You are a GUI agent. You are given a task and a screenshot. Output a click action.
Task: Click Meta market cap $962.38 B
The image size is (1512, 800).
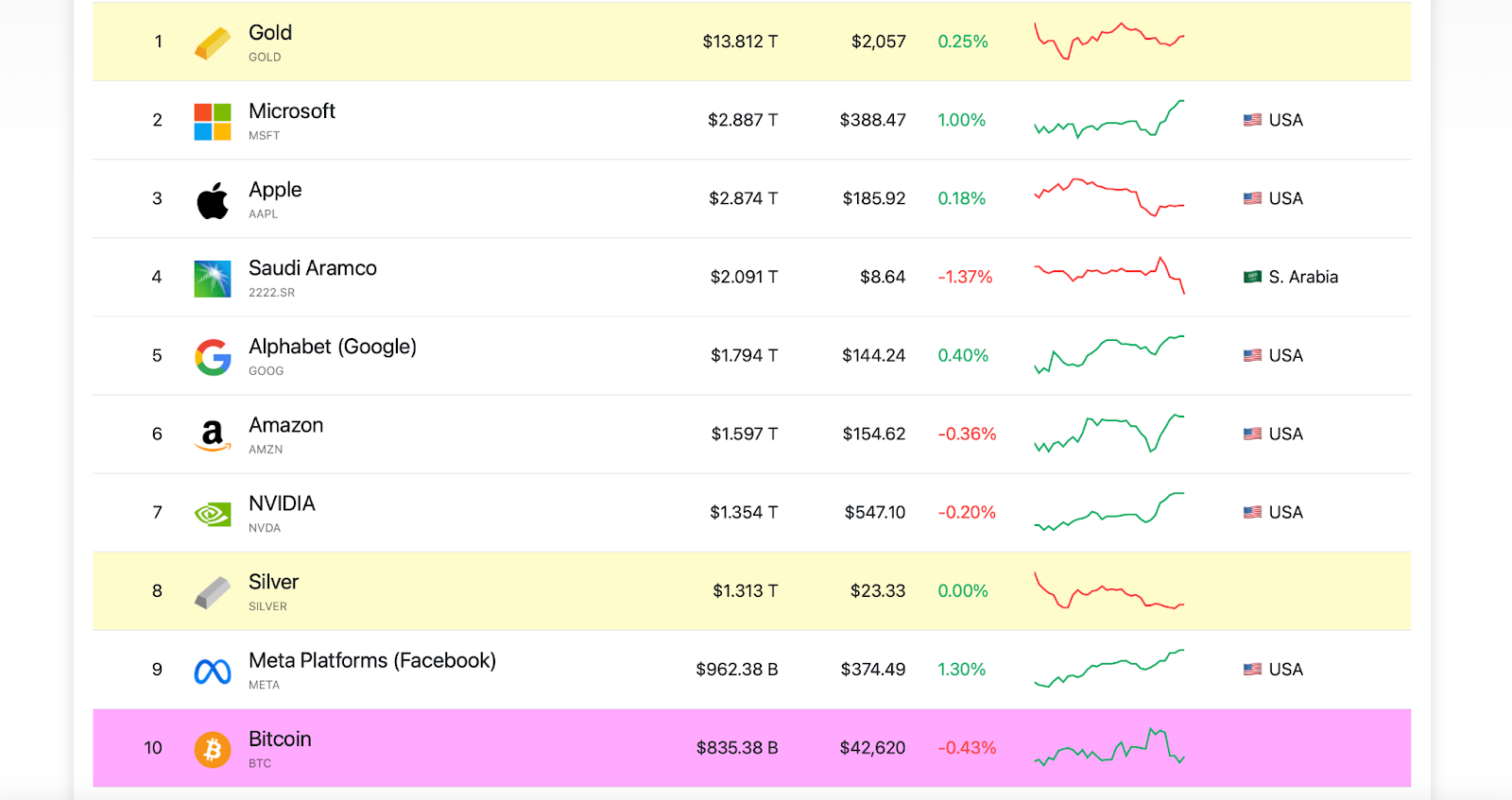pos(737,669)
